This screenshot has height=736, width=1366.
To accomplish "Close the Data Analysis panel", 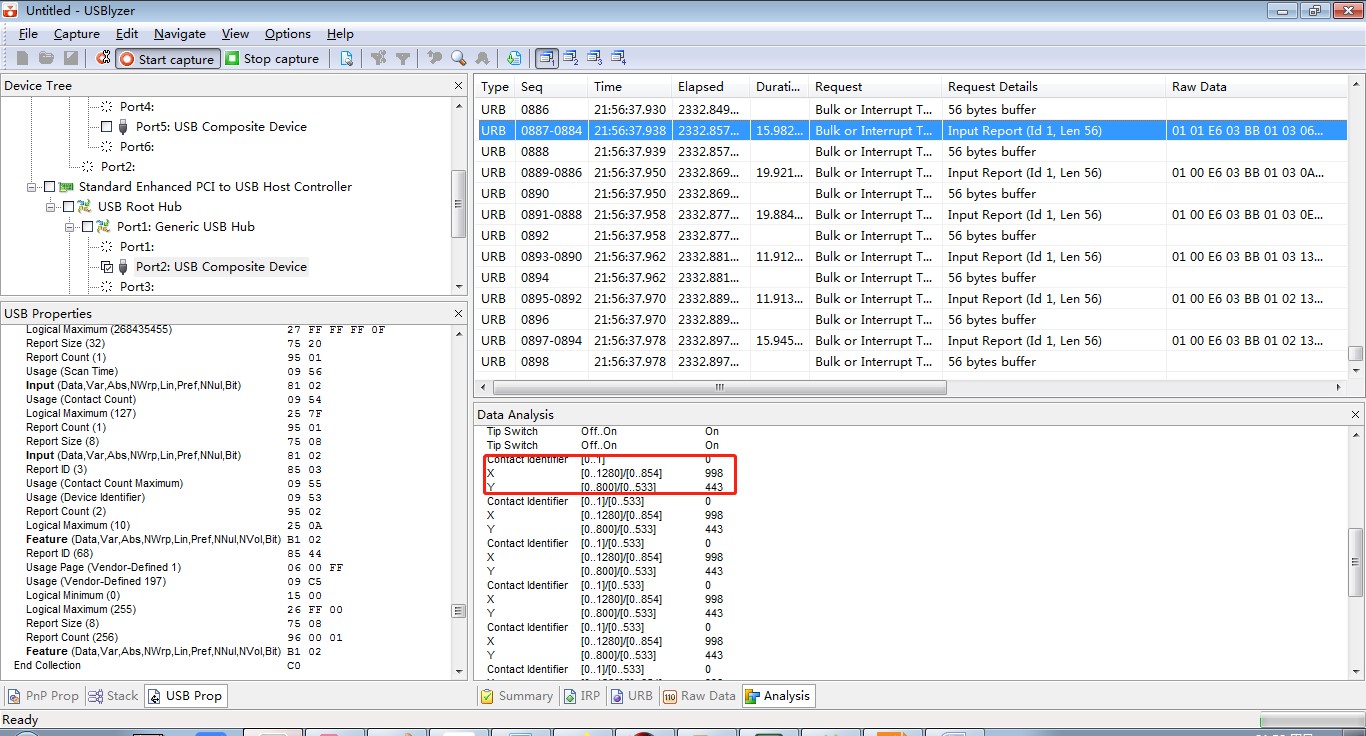I will click(x=1355, y=414).
